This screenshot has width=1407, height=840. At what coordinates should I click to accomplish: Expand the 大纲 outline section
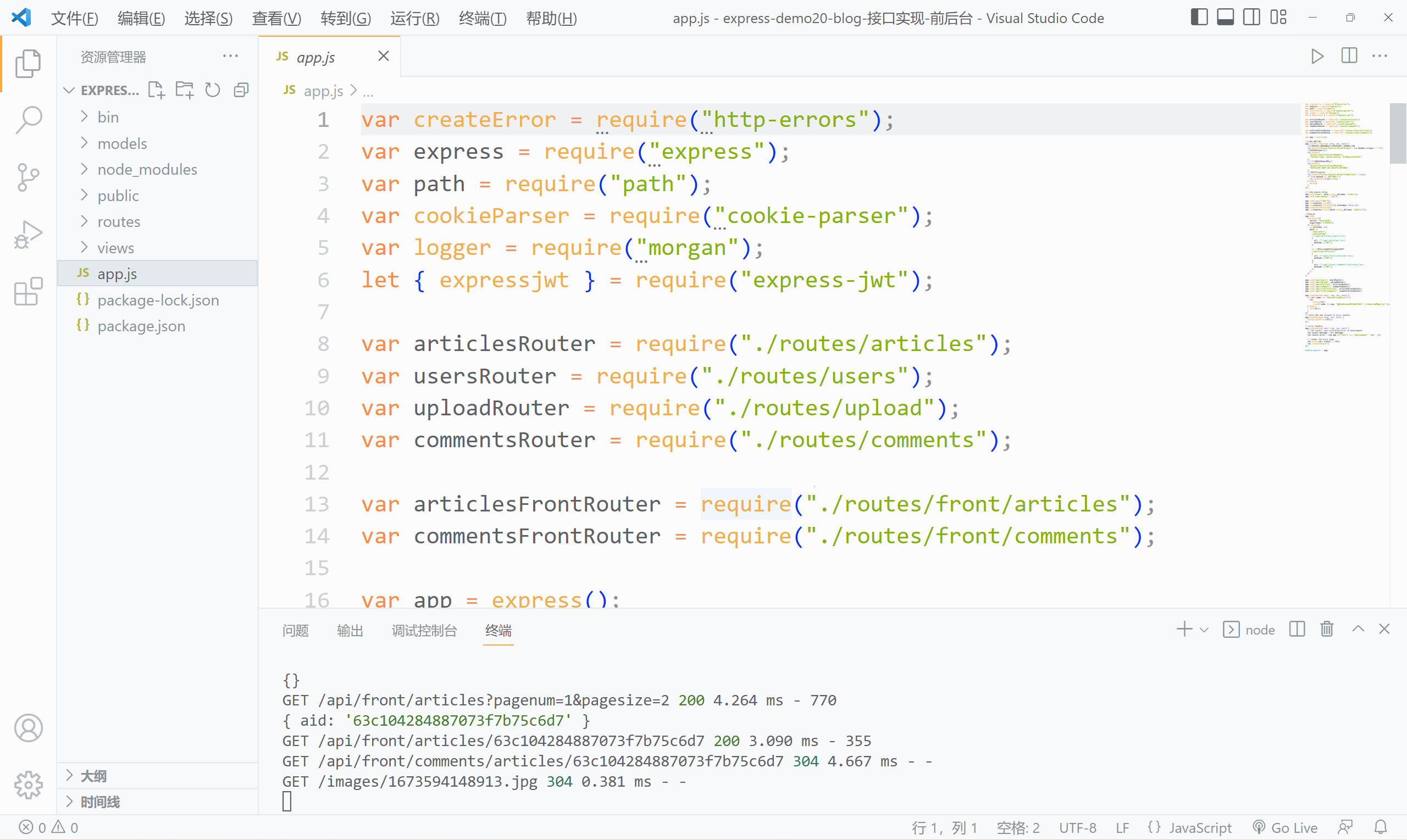(x=93, y=776)
